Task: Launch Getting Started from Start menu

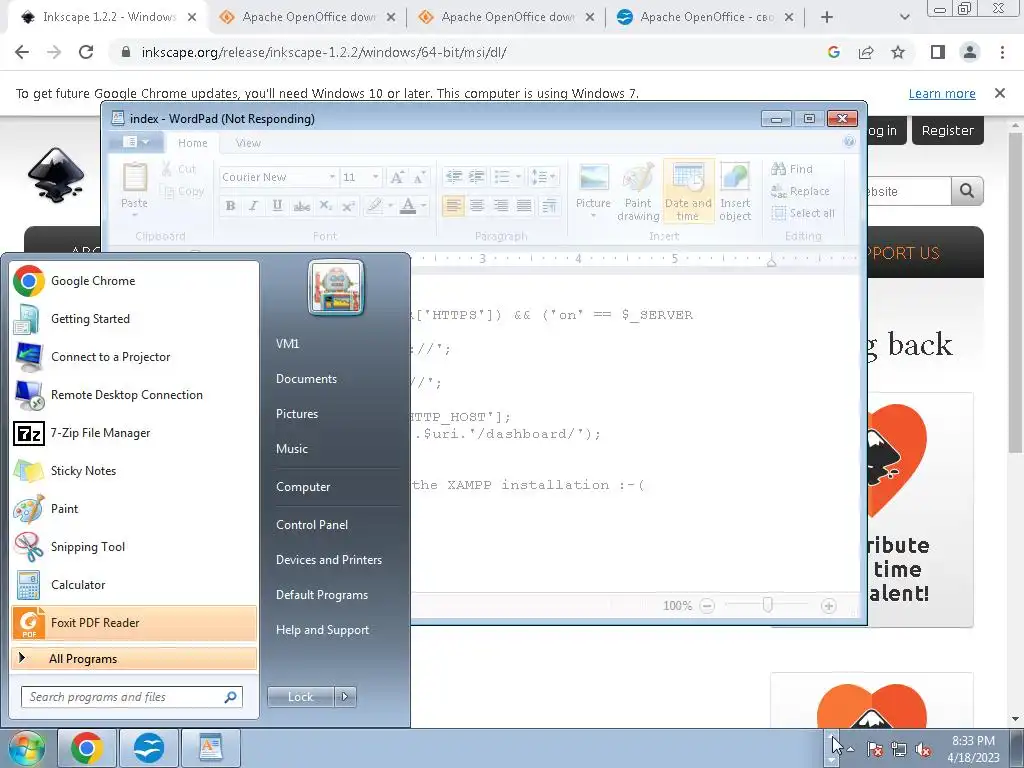Action: tap(134, 319)
